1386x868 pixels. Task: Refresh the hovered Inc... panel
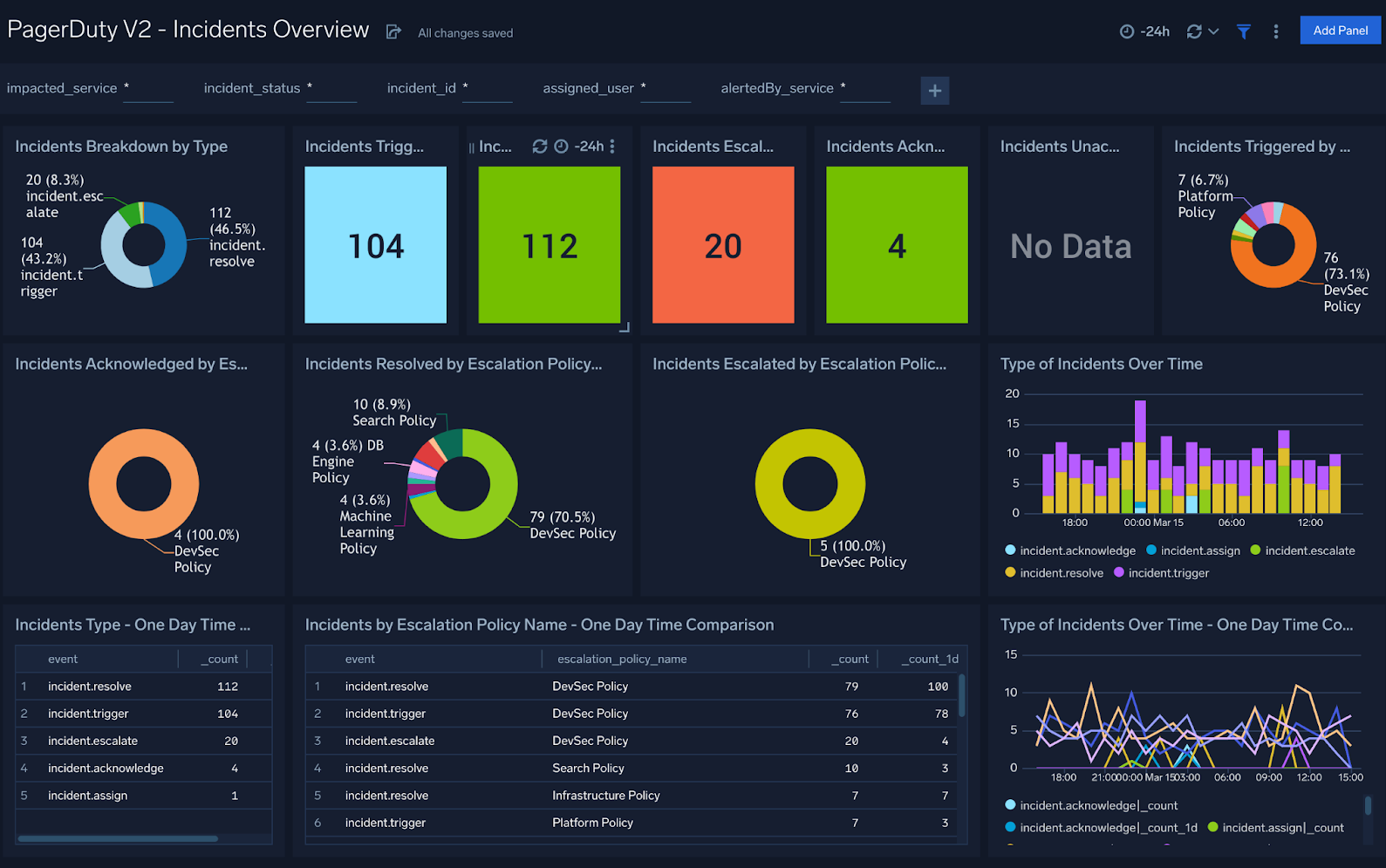pyautogui.click(x=540, y=147)
